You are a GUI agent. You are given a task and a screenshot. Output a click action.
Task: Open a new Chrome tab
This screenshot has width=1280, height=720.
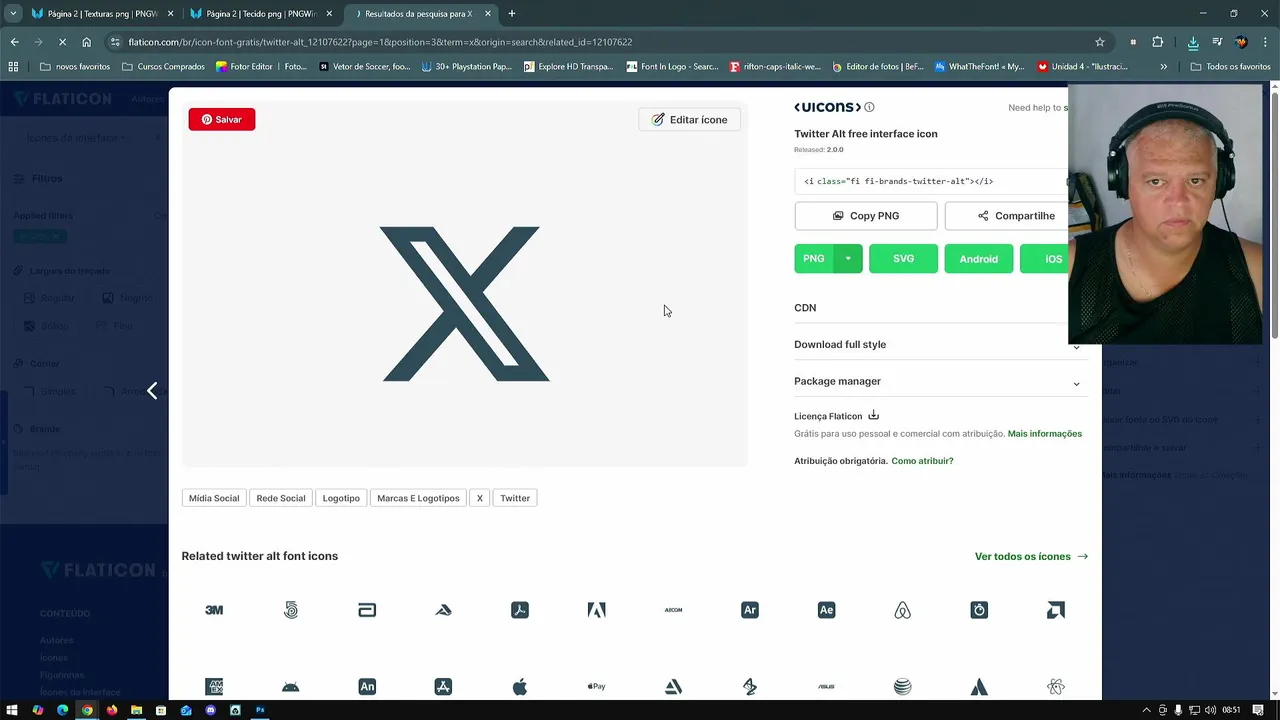pyautogui.click(x=512, y=14)
